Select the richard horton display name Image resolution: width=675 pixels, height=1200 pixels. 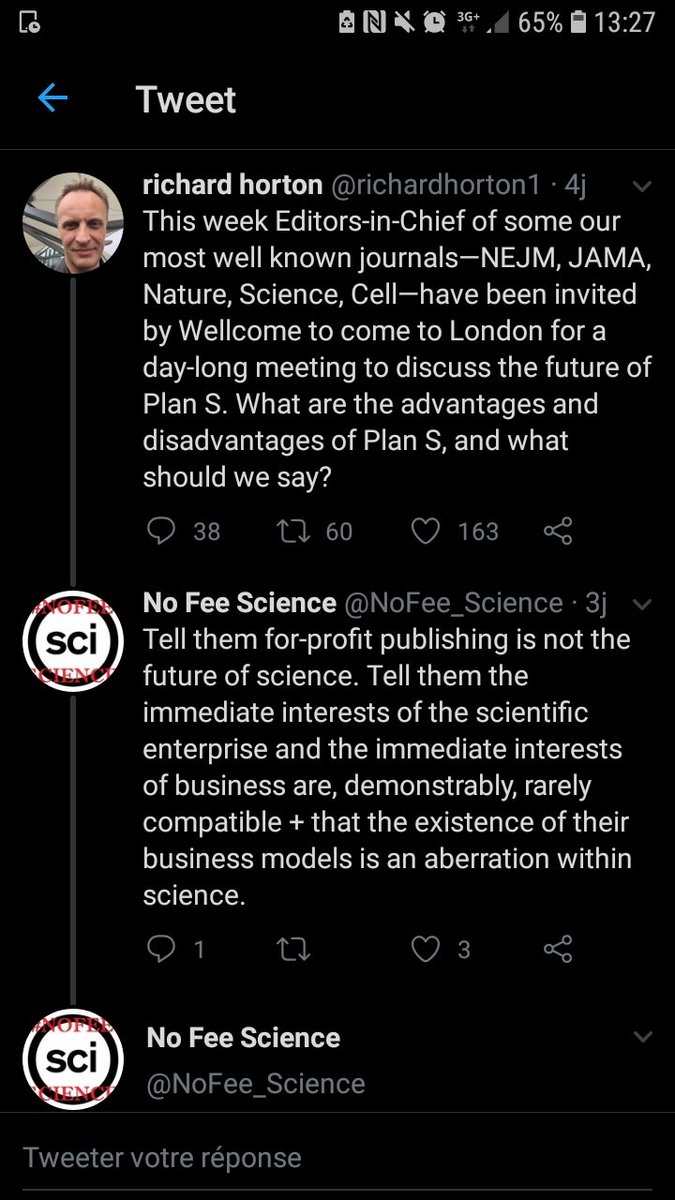[x=233, y=185]
